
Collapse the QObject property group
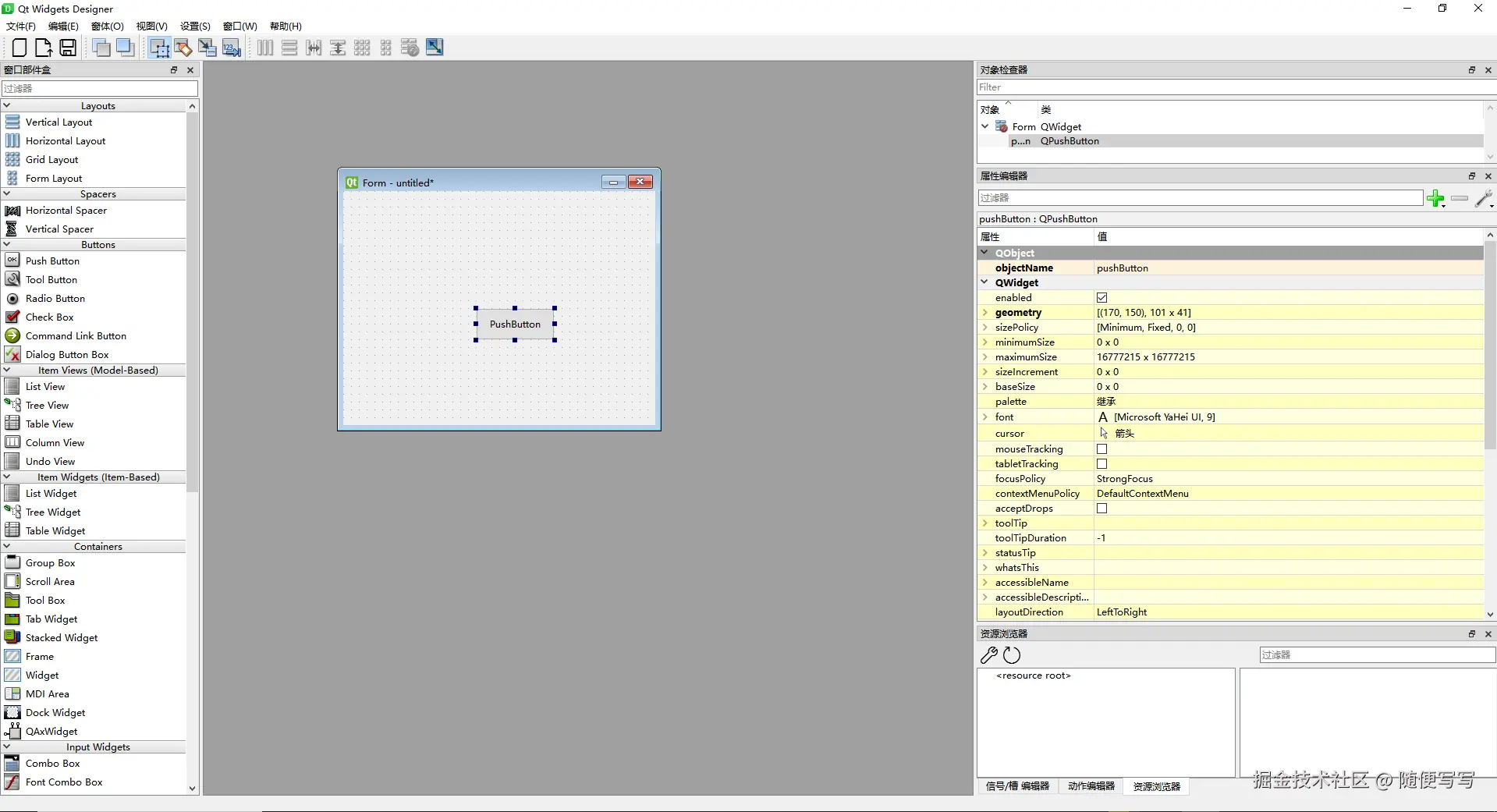tap(984, 253)
